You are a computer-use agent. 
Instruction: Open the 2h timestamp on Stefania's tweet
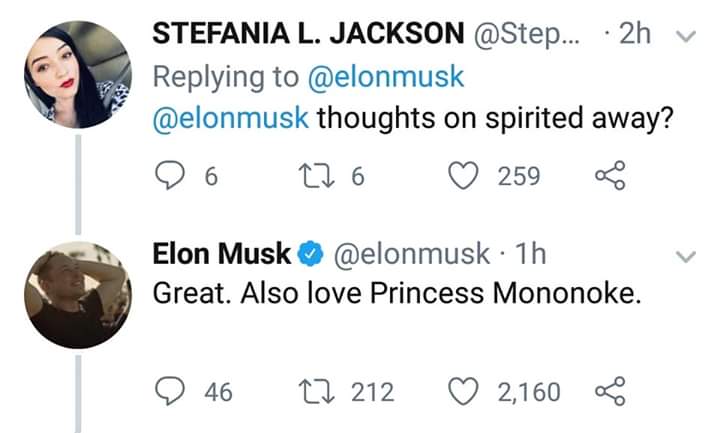(x=635, y=33)
